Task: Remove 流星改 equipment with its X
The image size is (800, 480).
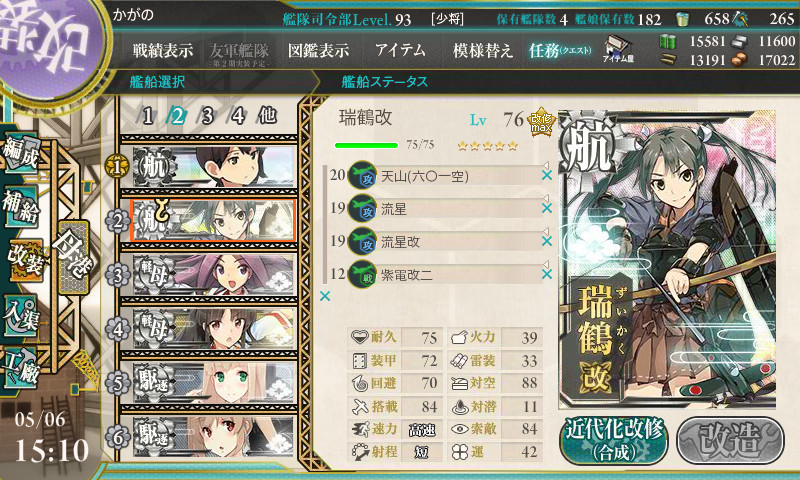Action: tap(547, 241)
